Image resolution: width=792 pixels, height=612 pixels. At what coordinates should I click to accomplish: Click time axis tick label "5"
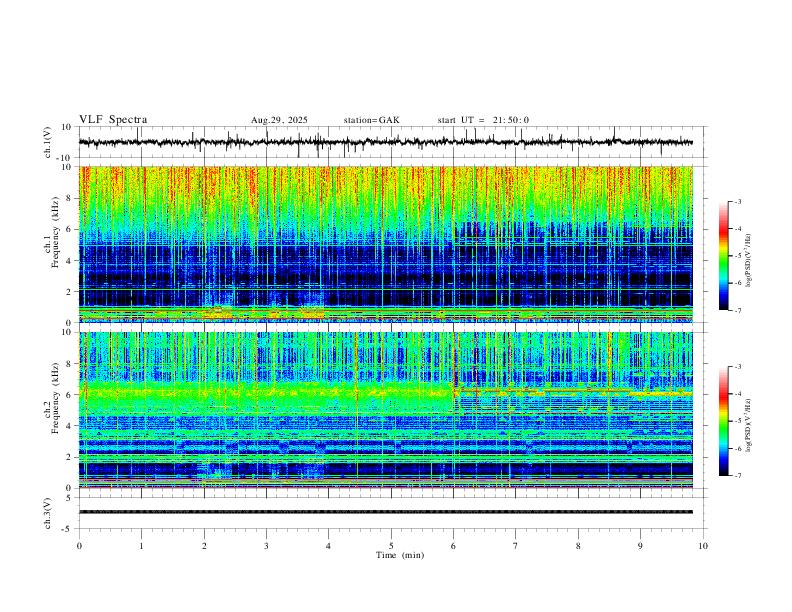[391, 546]
